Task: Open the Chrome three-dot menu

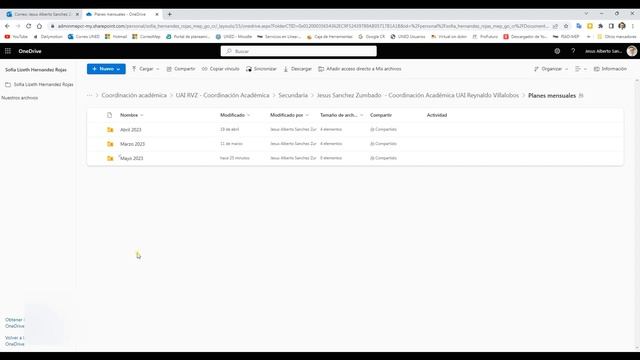Action: 633,26
